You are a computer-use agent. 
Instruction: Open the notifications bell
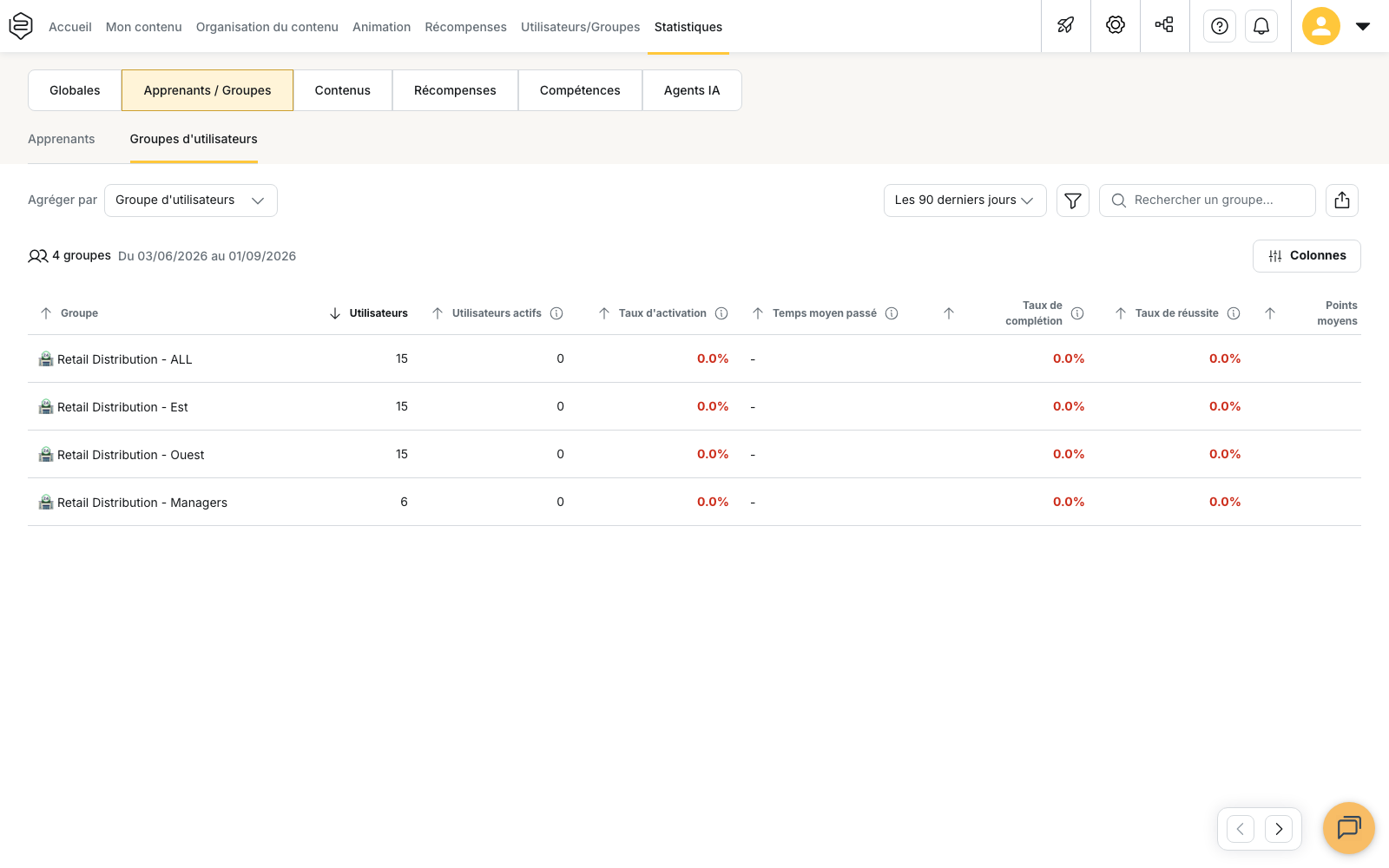(x=1261, y=26)
